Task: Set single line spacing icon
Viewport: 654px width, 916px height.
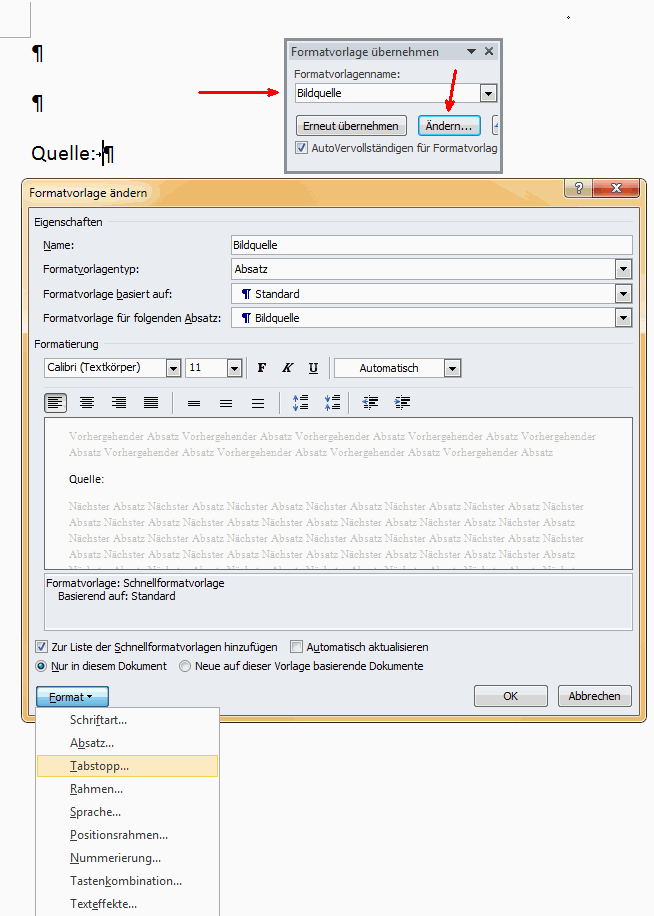Action: point(194,403)
